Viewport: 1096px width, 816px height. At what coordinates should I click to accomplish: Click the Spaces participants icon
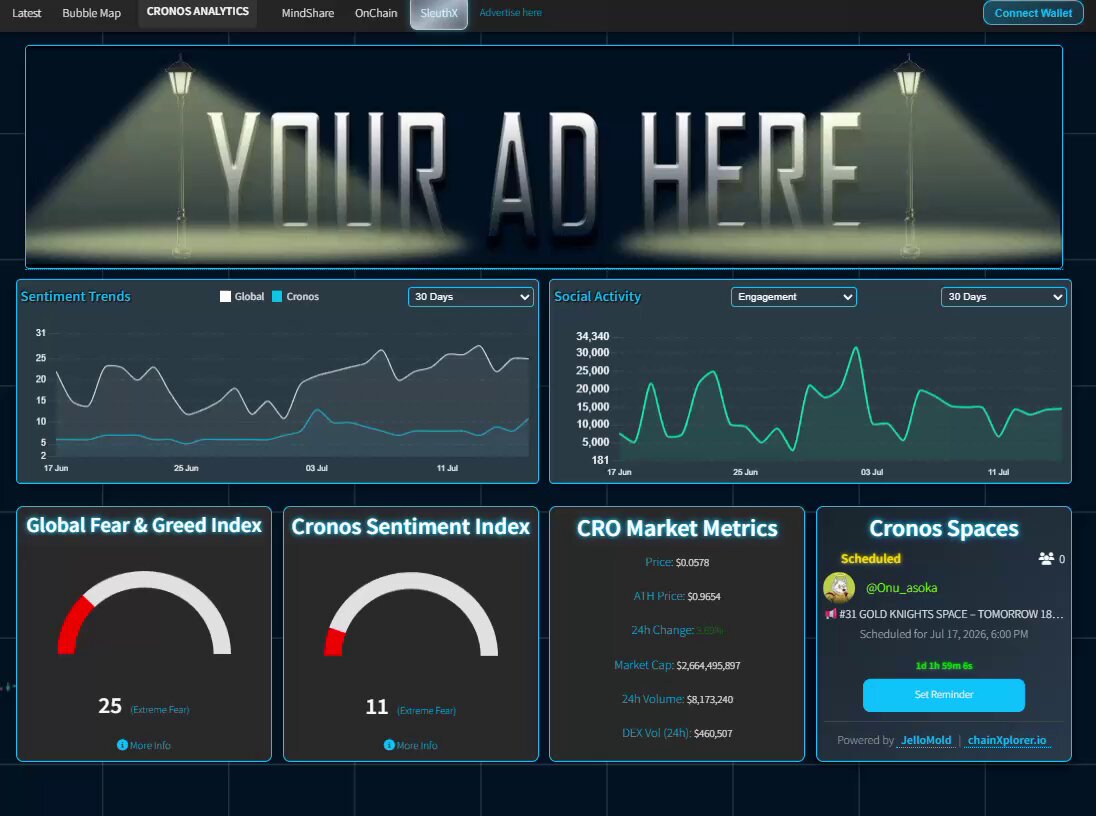tap(1046, 559)
